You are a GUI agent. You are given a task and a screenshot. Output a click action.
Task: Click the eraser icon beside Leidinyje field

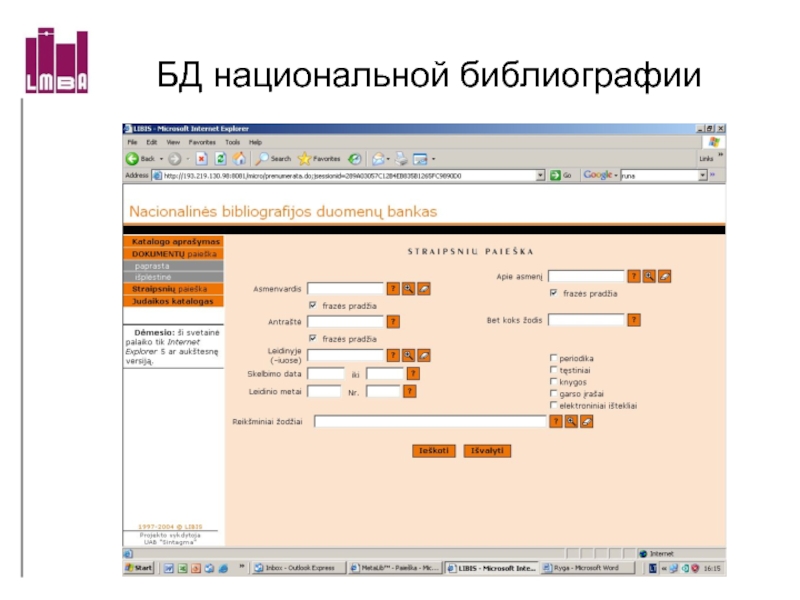[x=424, y=355]
